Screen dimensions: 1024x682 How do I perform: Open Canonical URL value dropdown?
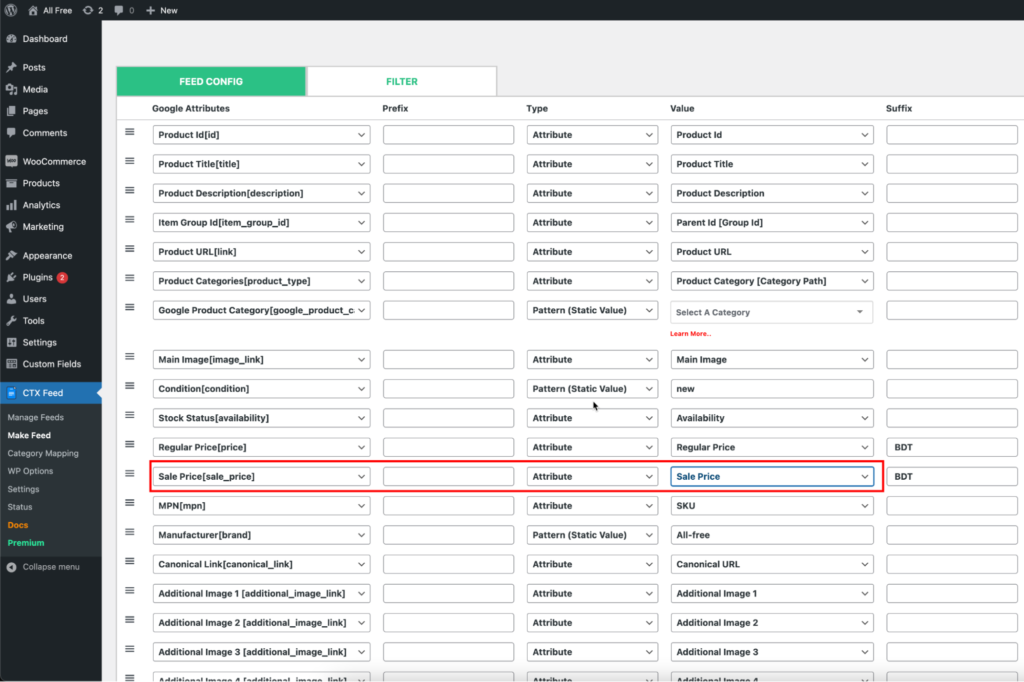click(772, 564)
